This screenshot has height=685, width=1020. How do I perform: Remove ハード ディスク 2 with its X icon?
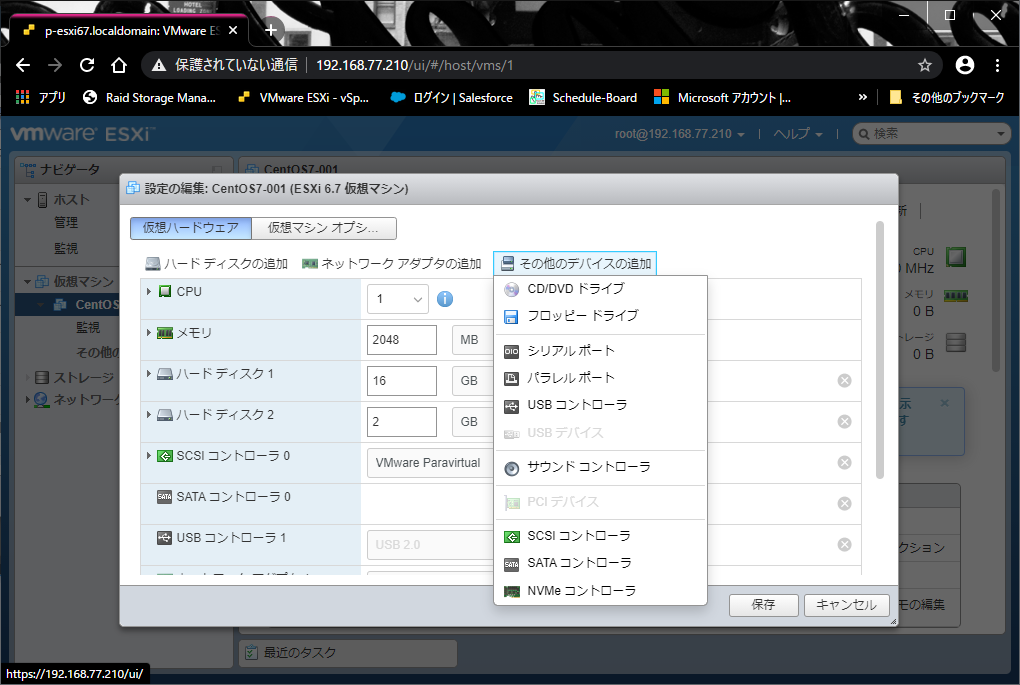844,422
